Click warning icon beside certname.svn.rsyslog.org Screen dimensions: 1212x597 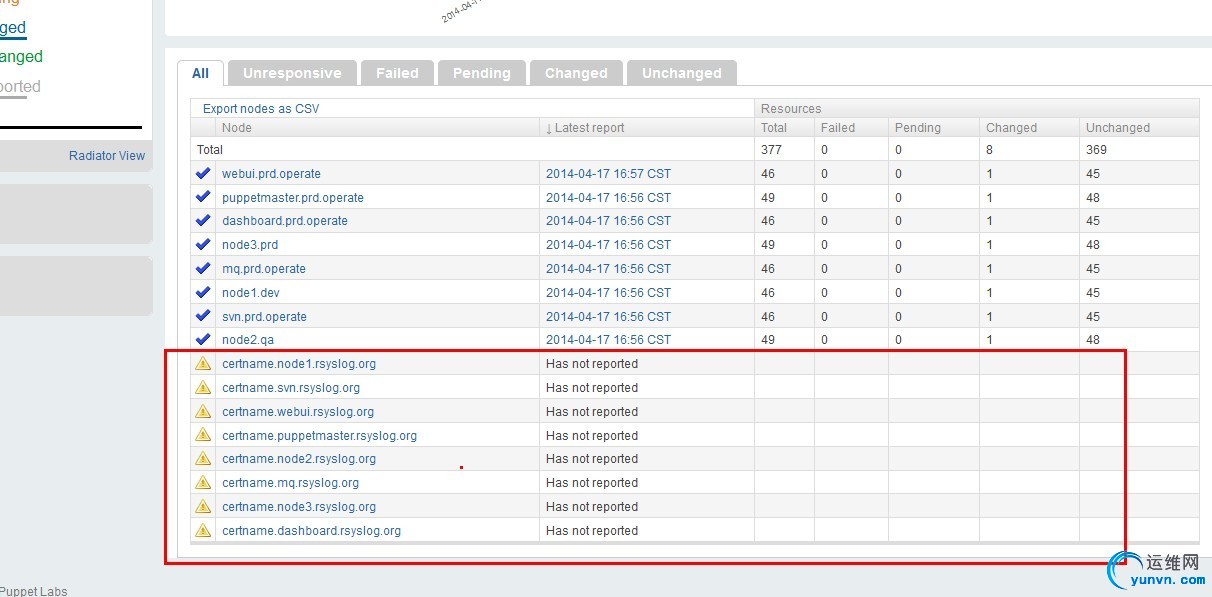203,387
